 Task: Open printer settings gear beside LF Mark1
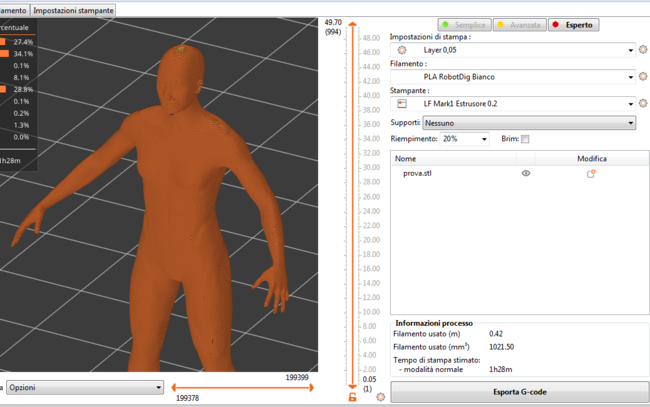click(x=643, y=103)
